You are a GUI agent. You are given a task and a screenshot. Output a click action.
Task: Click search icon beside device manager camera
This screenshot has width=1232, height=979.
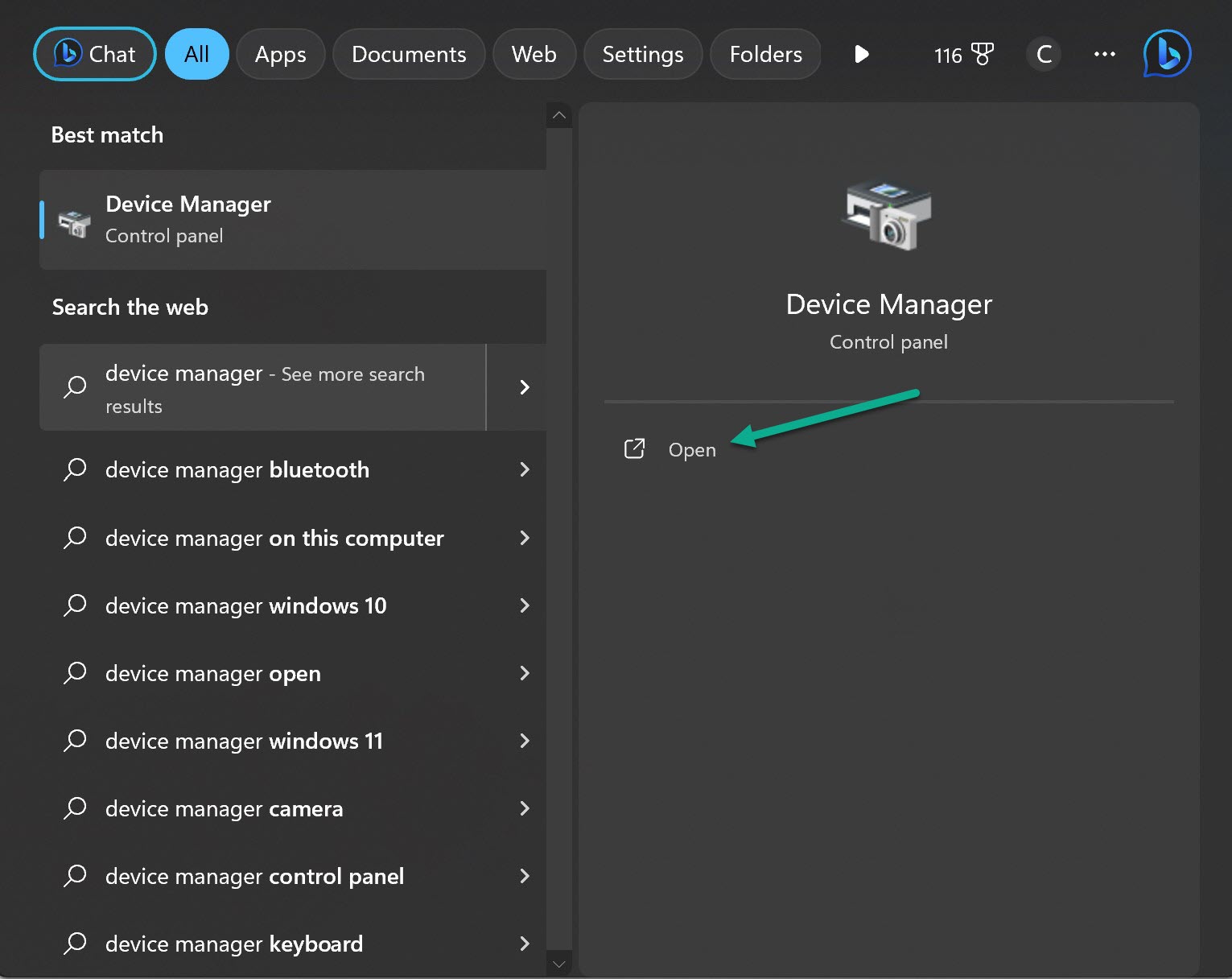coord(75,808)
